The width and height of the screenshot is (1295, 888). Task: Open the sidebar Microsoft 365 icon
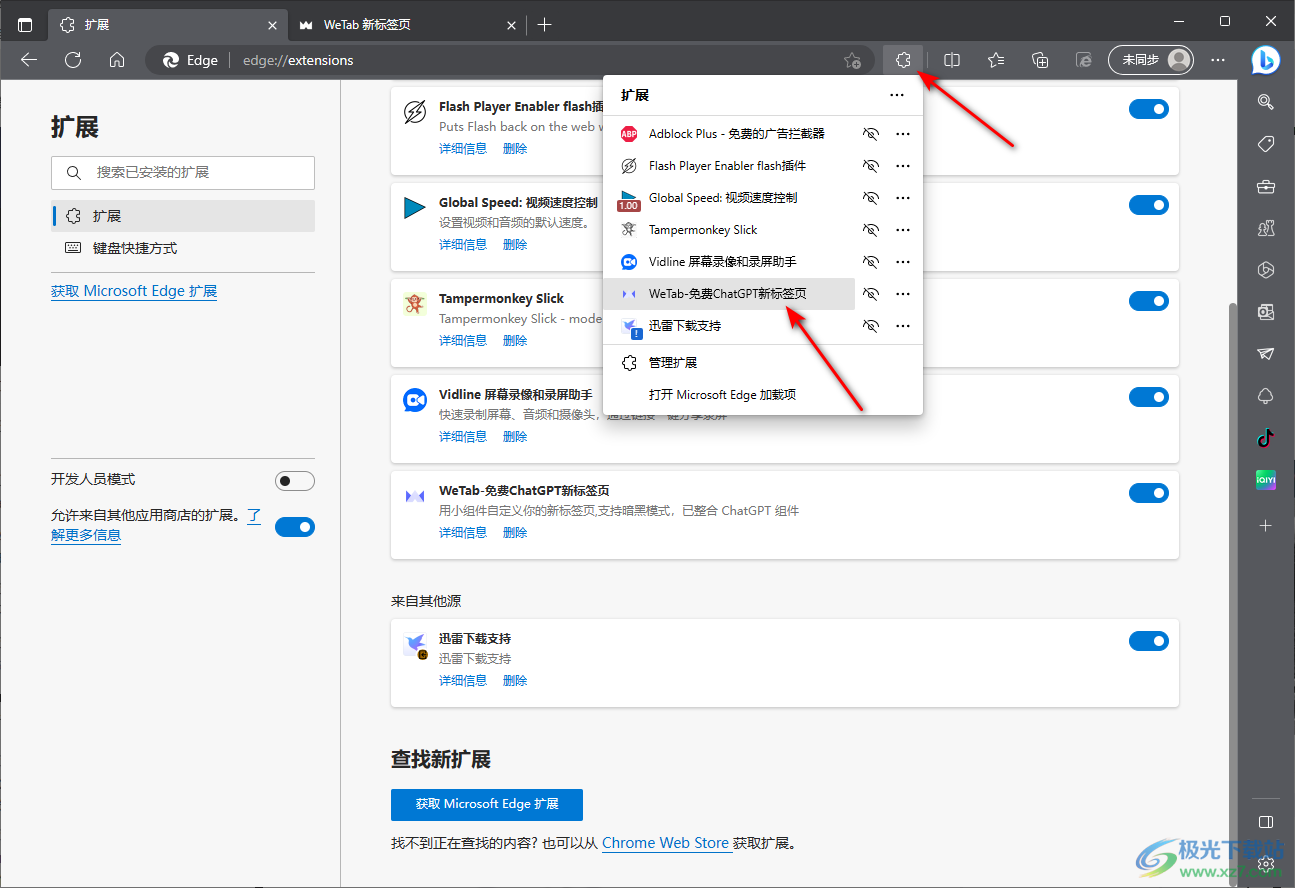click(x=1266, y=270)
